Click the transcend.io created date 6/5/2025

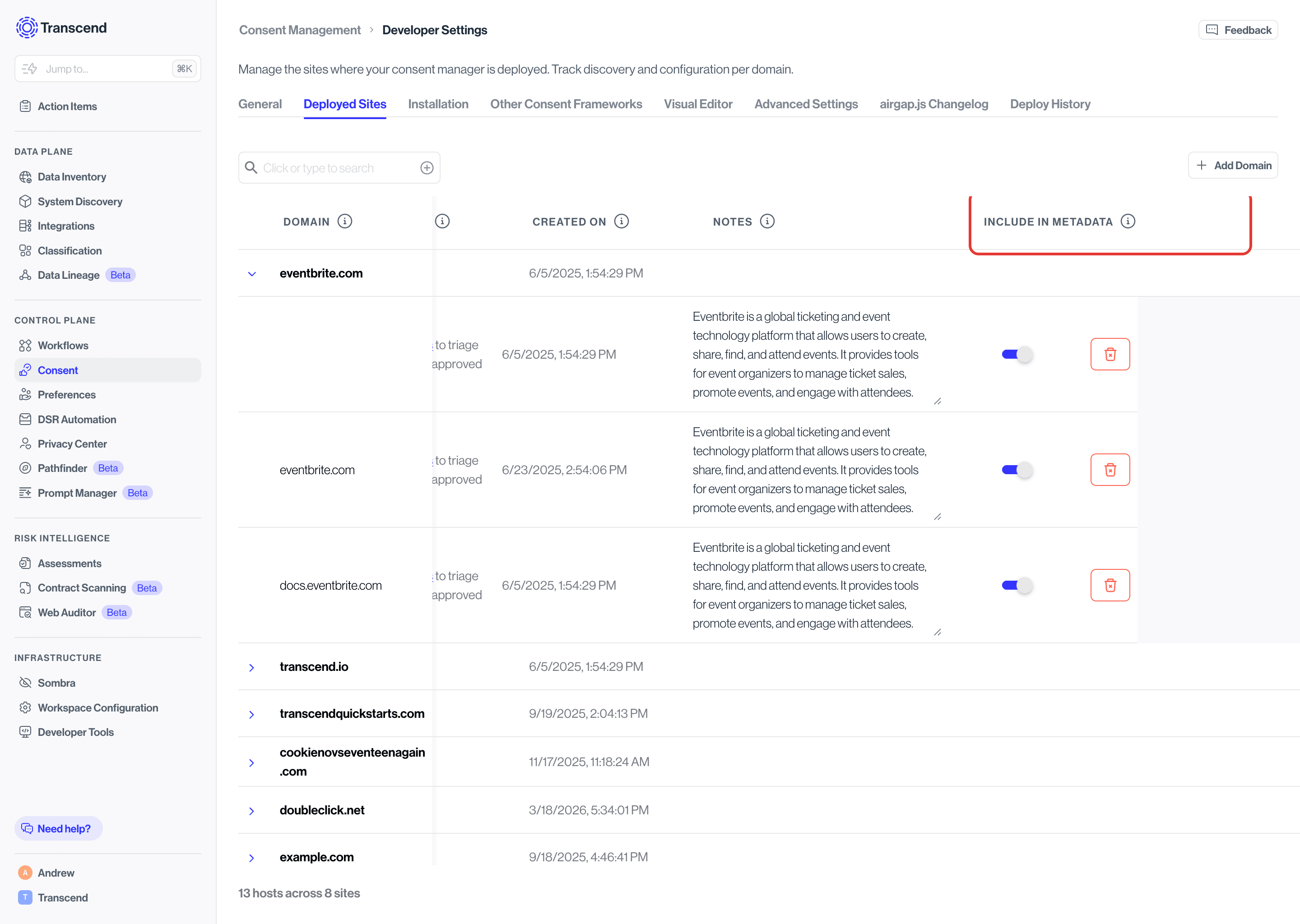point(586,667)
